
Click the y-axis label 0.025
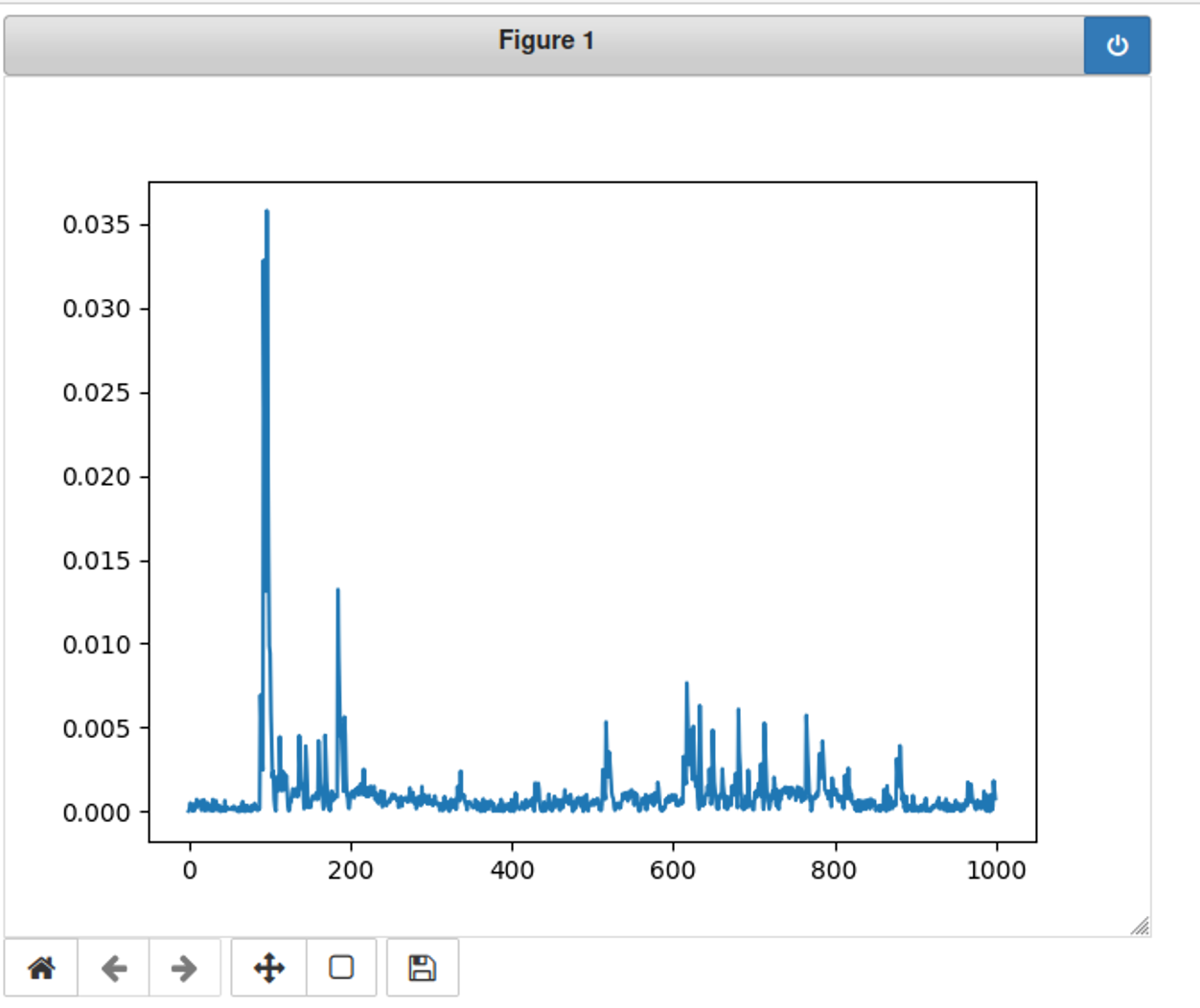point(96,393)
